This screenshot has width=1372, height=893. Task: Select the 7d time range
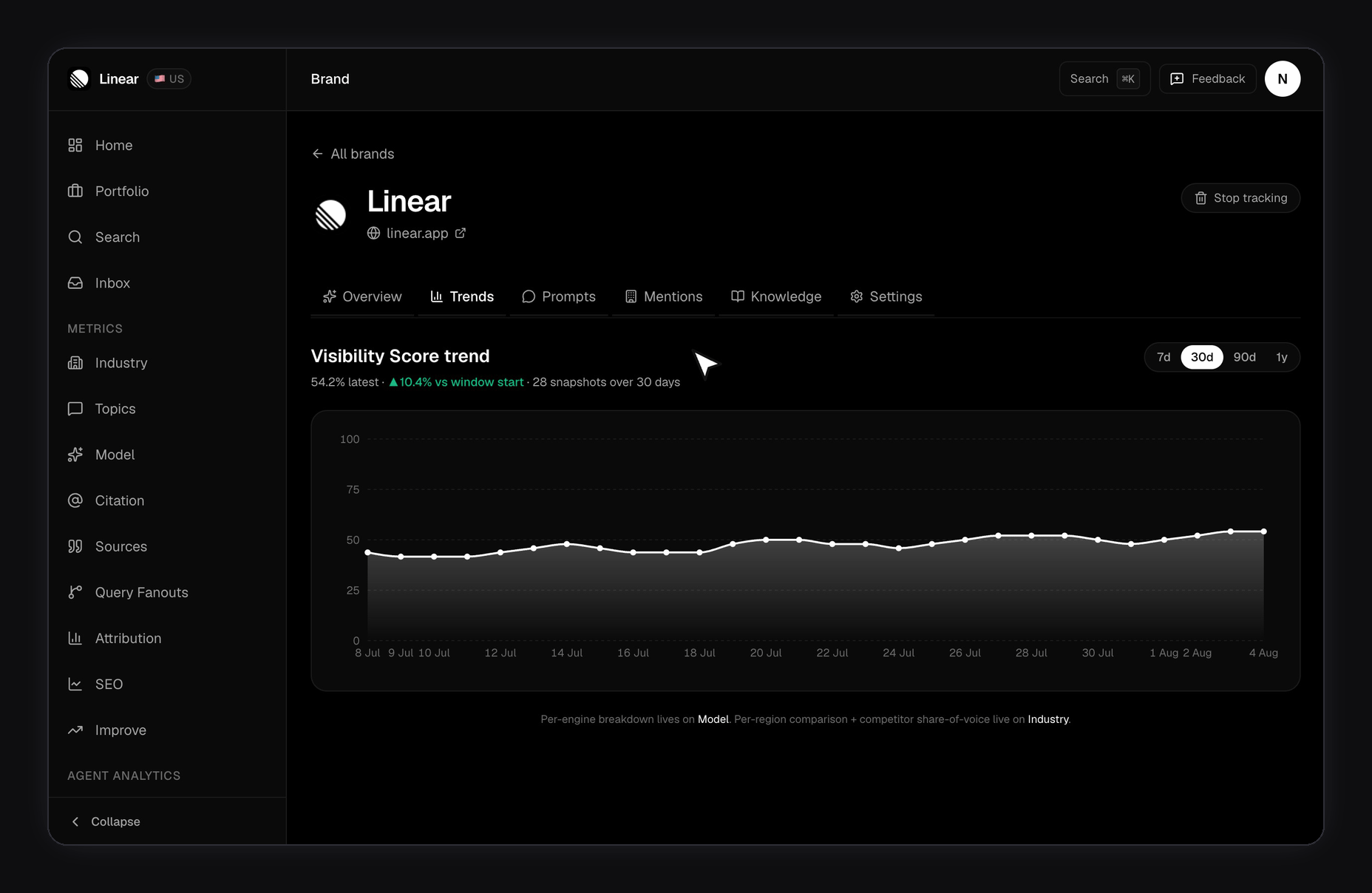1164,357
